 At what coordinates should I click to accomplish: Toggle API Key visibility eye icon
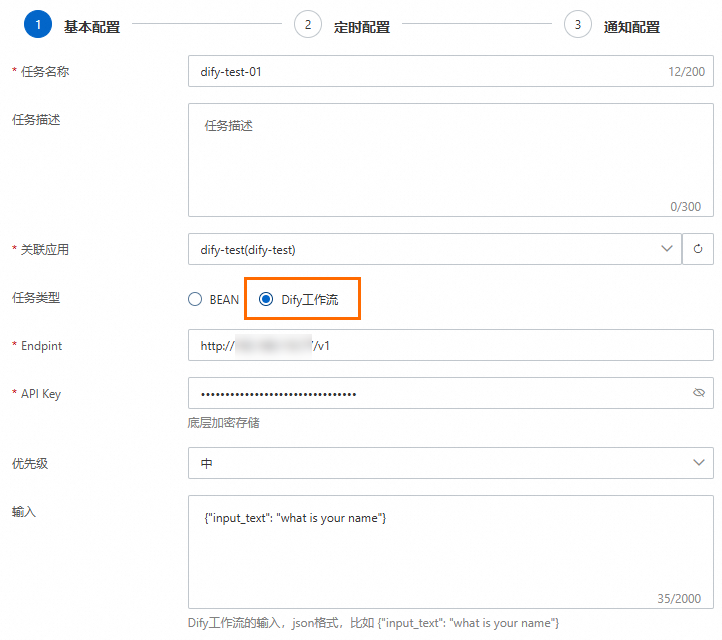pyautogui.click(x=699, y=393)
